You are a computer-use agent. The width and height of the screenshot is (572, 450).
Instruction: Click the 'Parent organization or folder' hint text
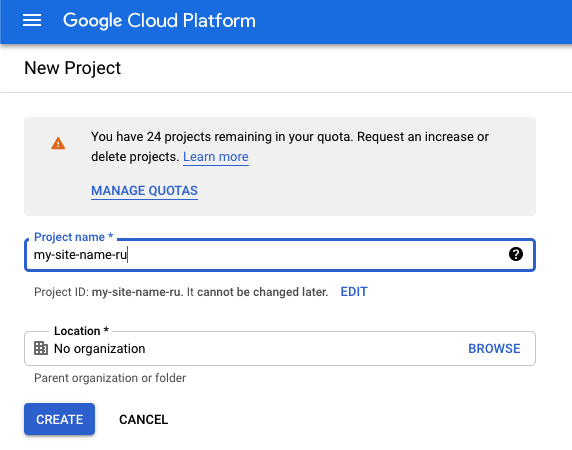tap(110, 378)
